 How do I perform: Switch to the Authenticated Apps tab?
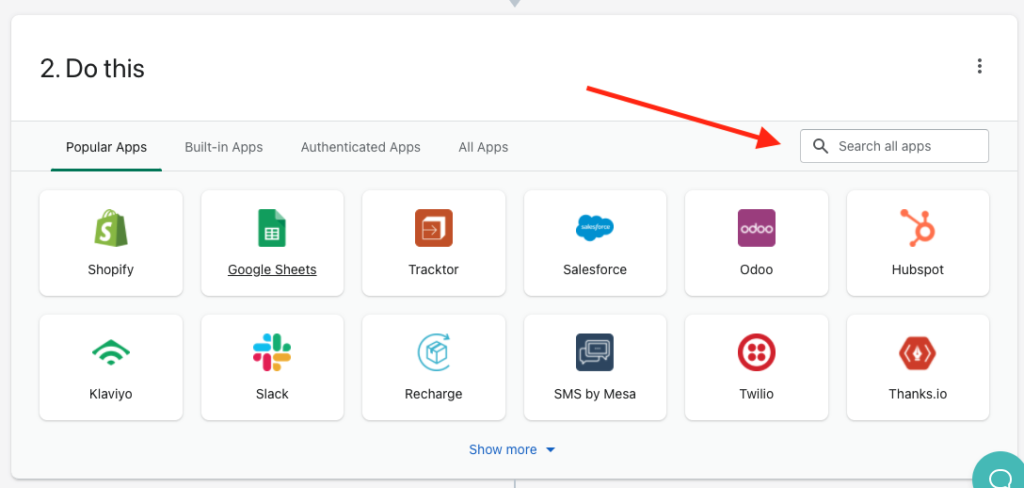coord(360,147)
